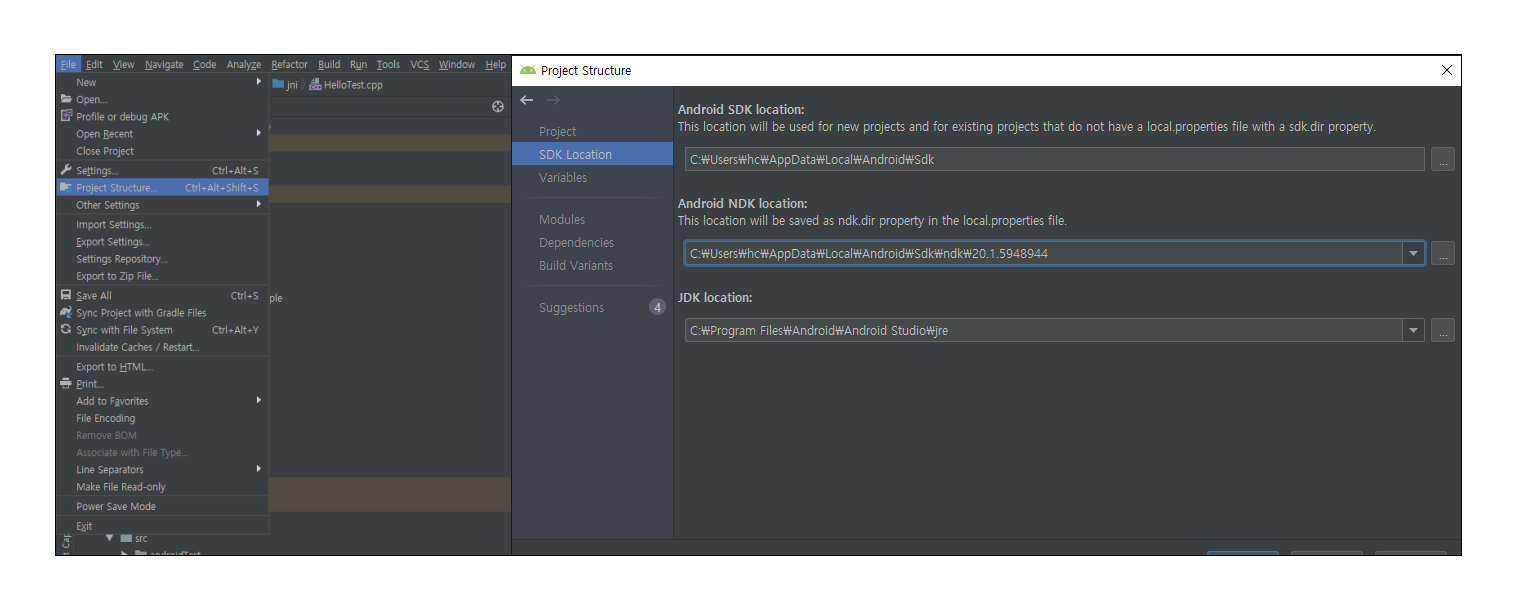The height and width of the screenshot is (612, 1517).
Task: Click the Project Structure folder icon
Action: 66,187
